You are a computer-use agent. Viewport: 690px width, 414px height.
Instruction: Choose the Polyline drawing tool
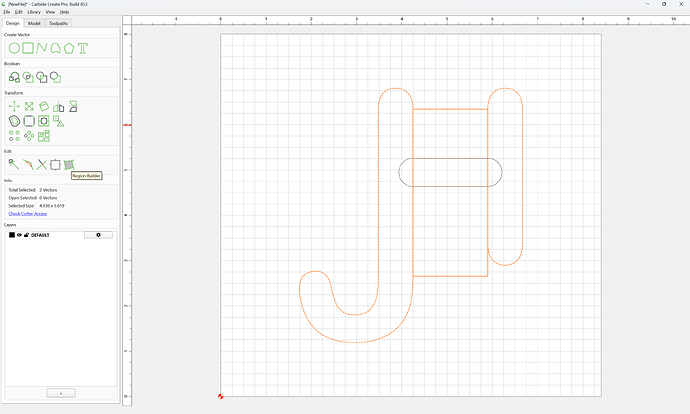coord(42,48)
